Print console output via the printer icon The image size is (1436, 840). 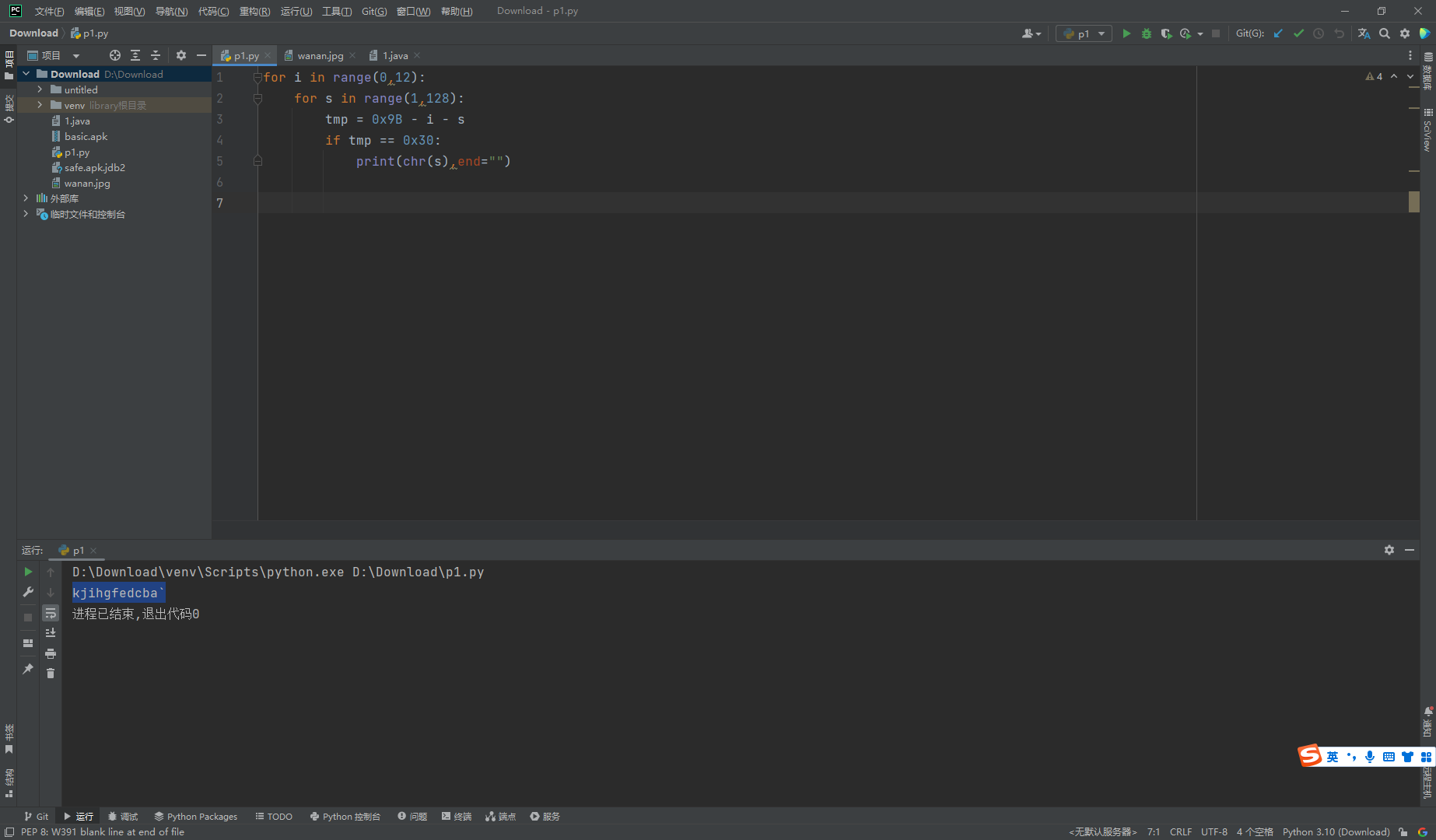coord(51,653)
